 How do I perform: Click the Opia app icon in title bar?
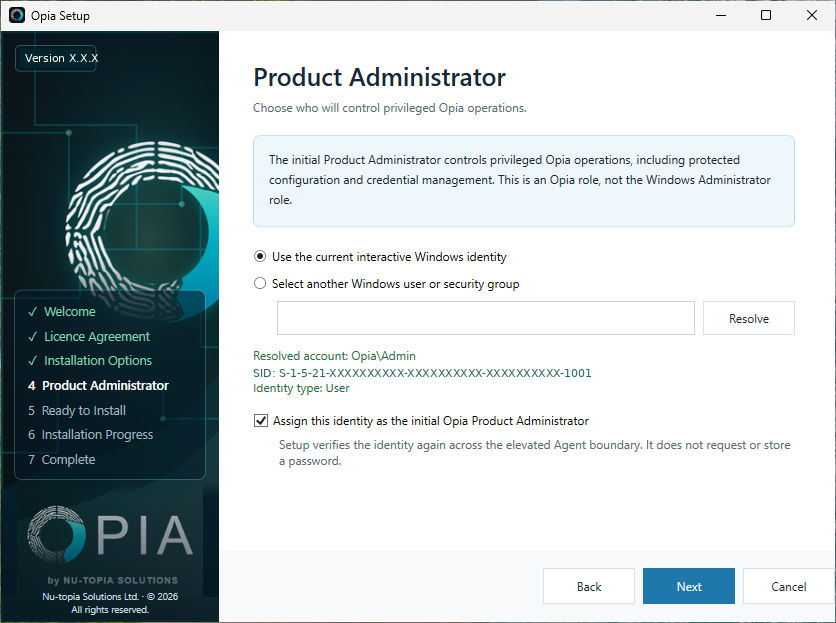17,15
